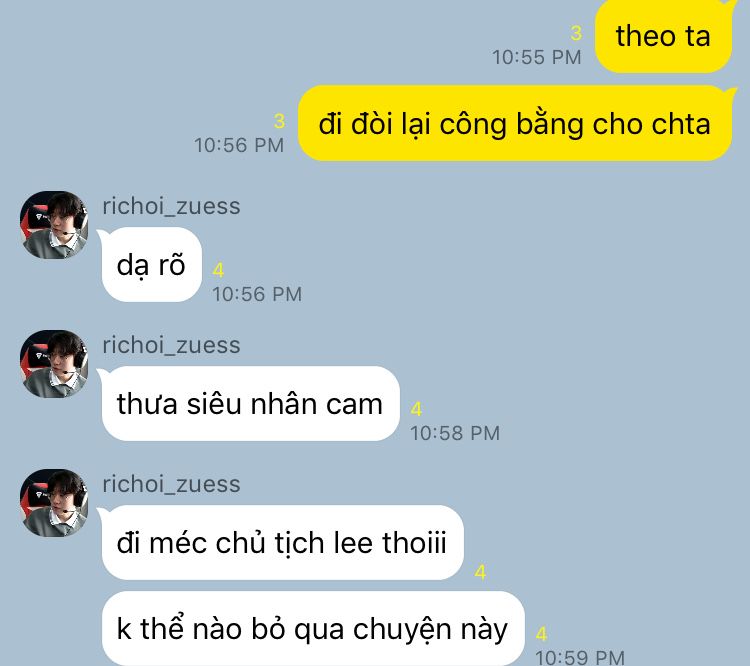The height and width of the screenshot is (666, 750).
Task: Tap the 10:58 PM timestamp
Action: pos(455,433)
